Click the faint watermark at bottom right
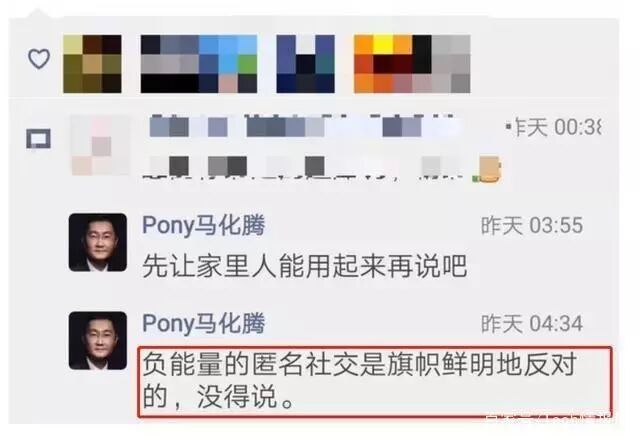 coord(549,418)
